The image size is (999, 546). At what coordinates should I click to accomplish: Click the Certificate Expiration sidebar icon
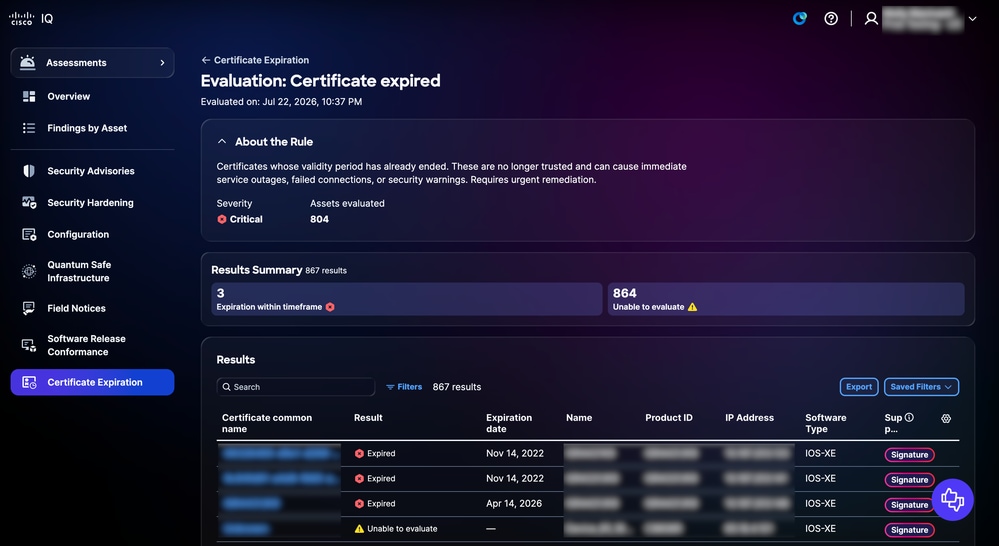click(29, 382)
